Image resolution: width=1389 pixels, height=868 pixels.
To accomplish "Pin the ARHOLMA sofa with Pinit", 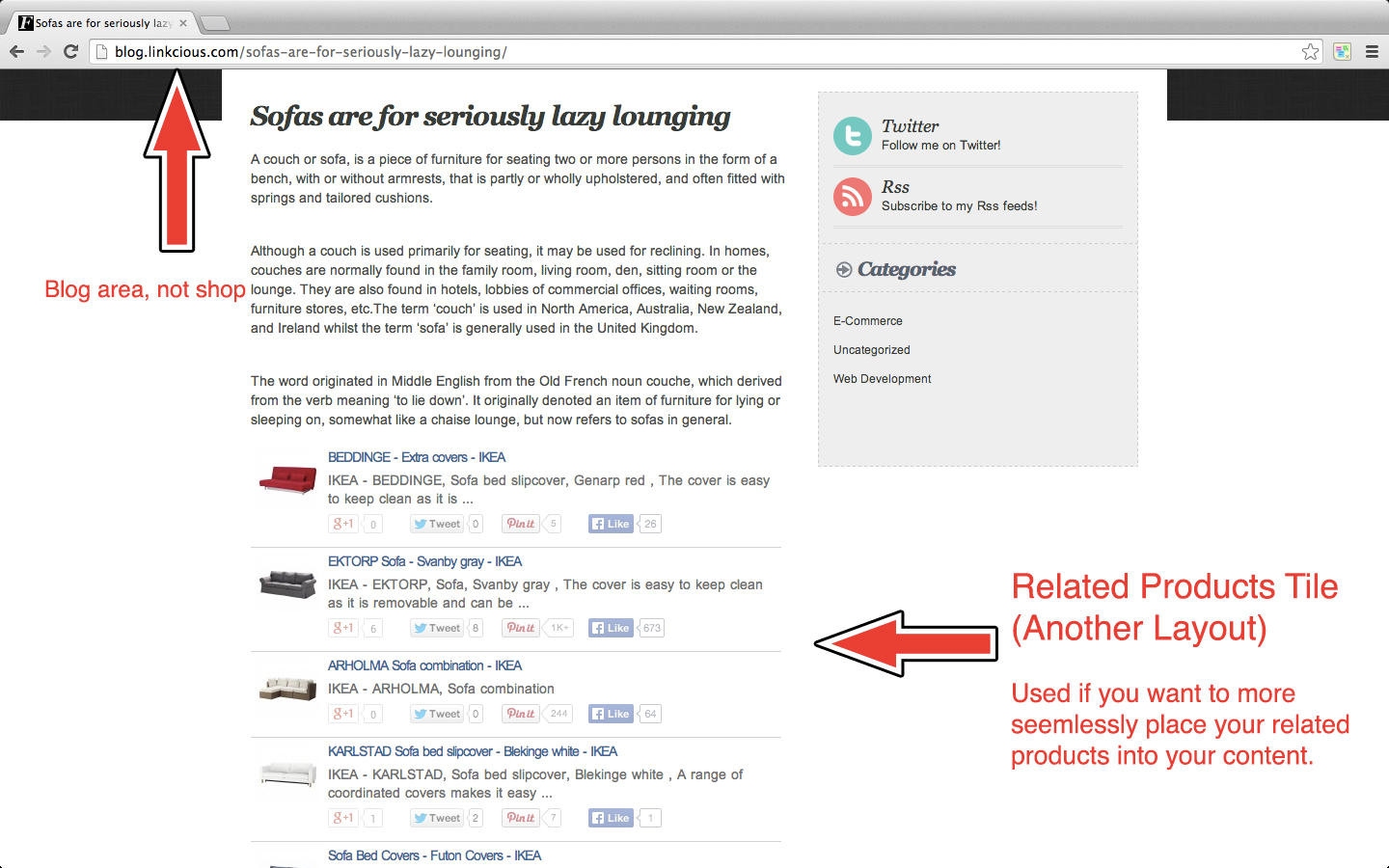I will (521, 714).
